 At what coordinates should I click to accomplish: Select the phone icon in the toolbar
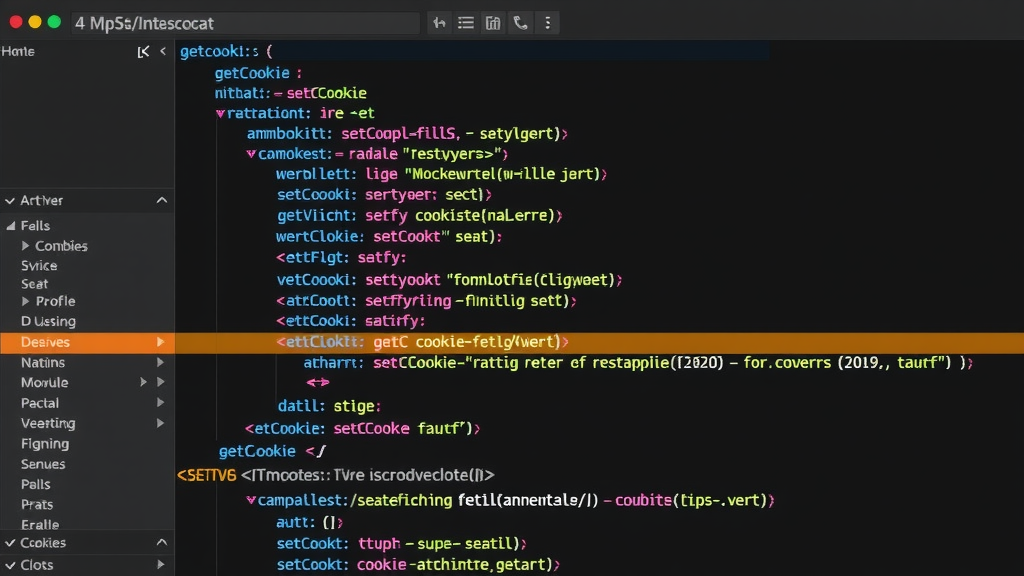520,22
